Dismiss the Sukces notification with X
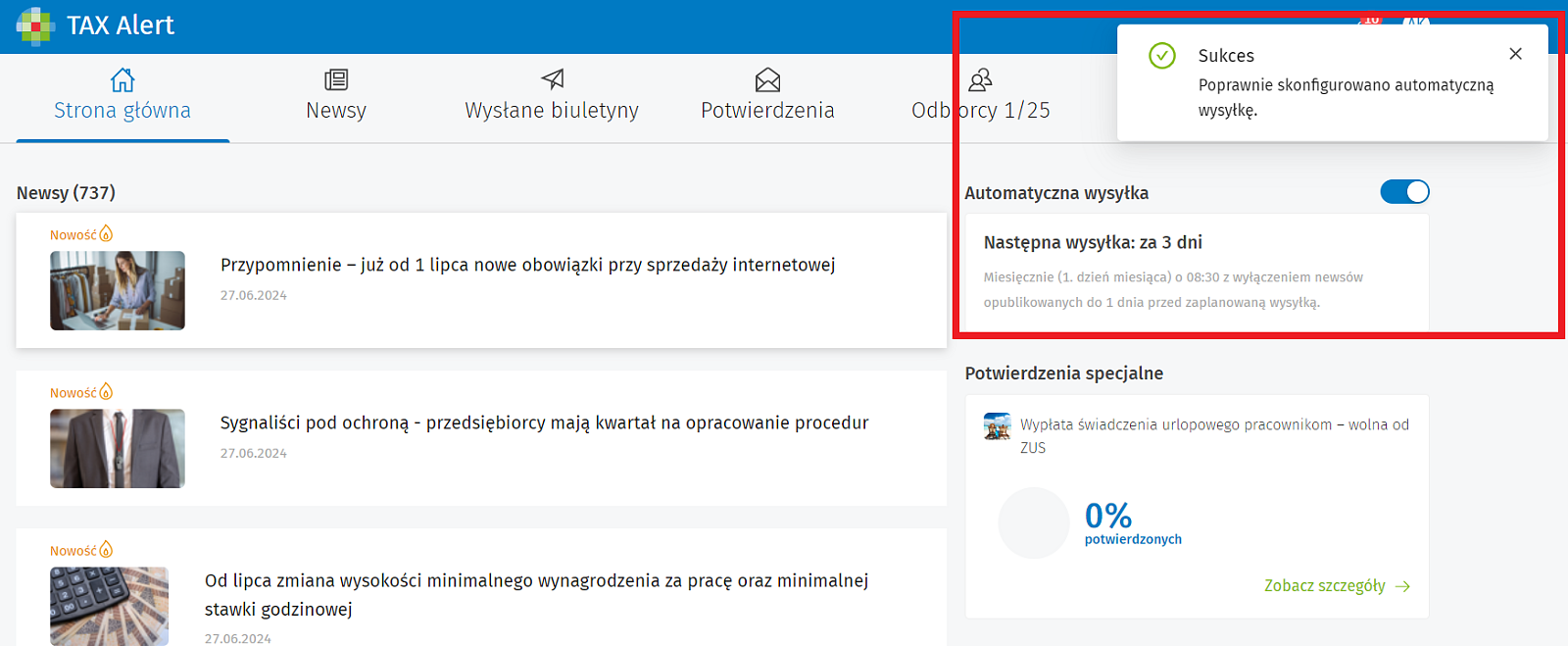 coord(1515,54)
